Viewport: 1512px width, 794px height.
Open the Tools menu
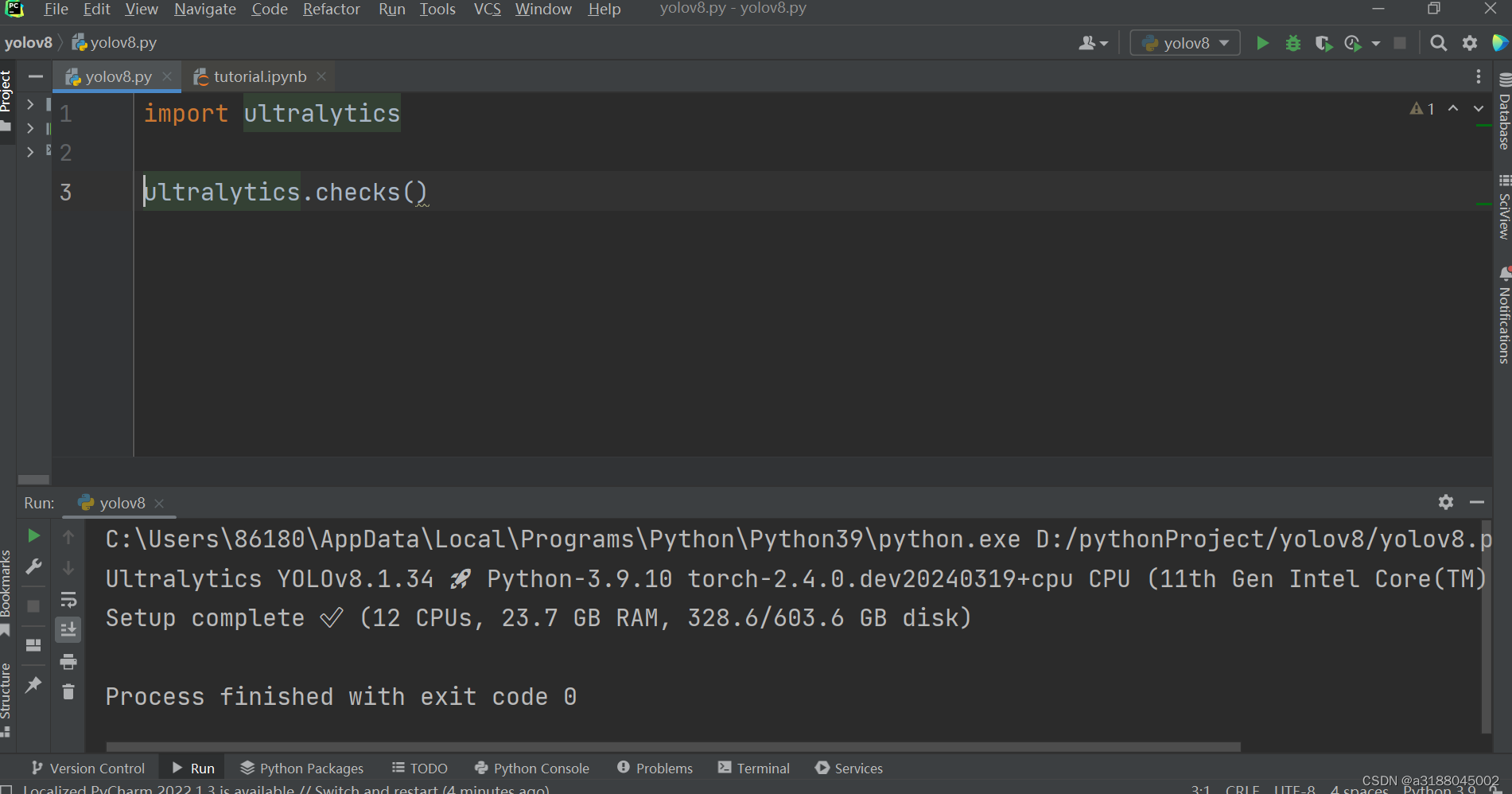coord(437,10)
